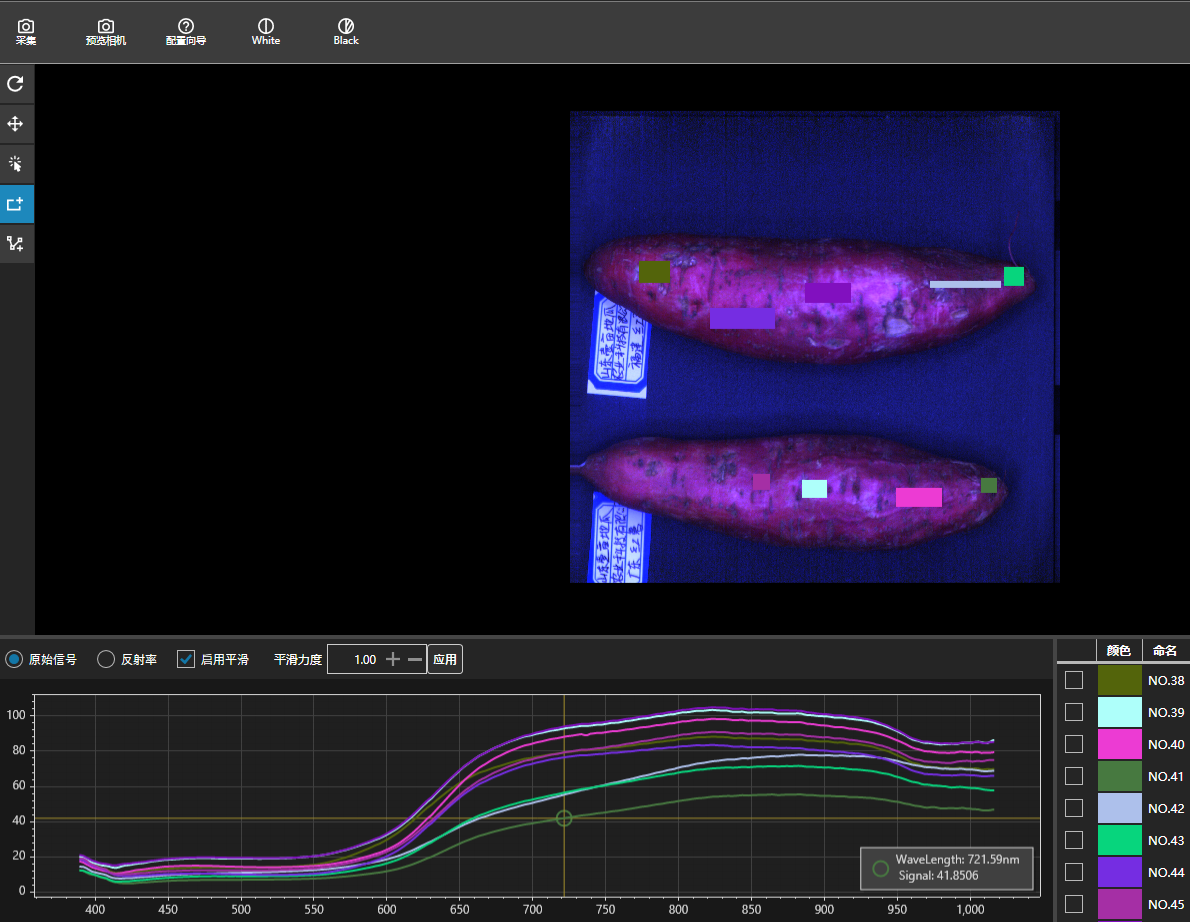Select the move/pan tool

pos(16,124)
